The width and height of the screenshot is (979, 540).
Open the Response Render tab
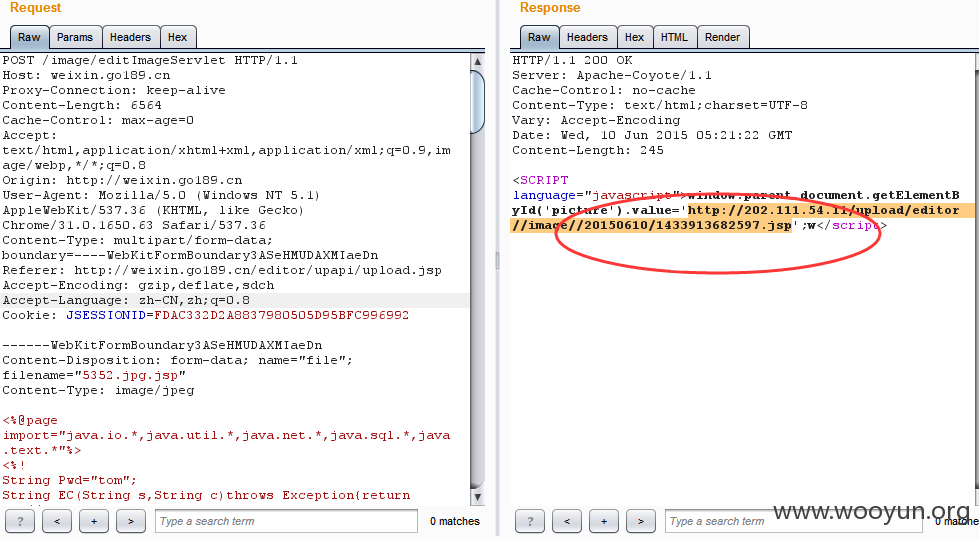[722, 37]
